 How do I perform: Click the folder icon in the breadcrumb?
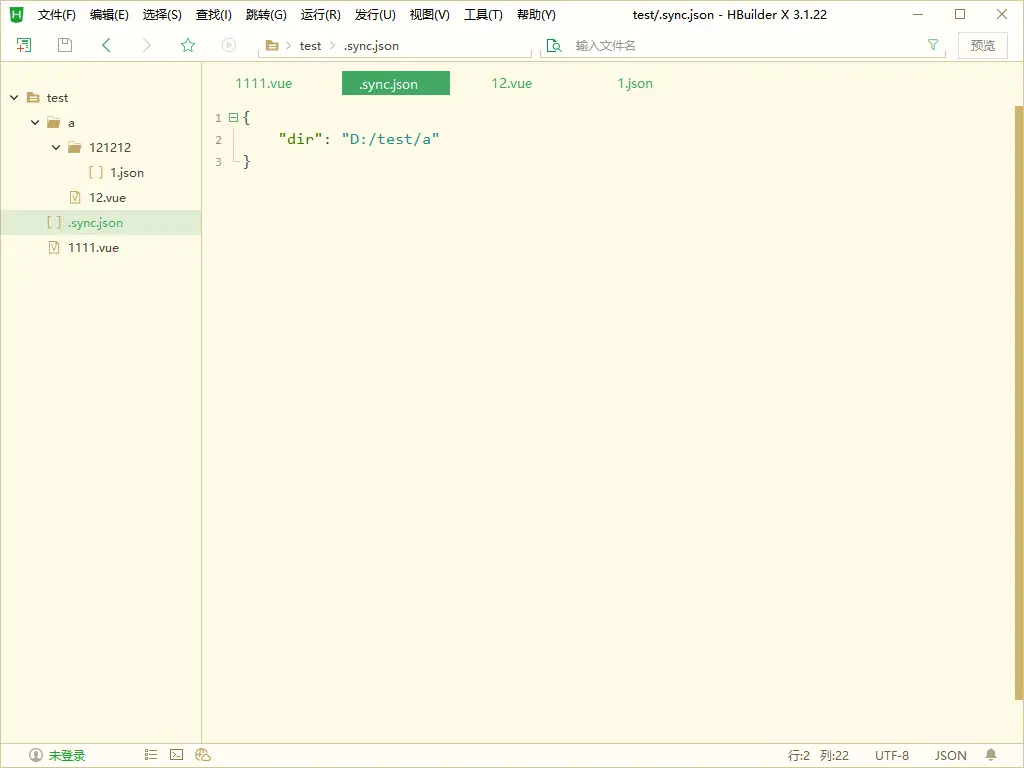click(x=272, y=46)
